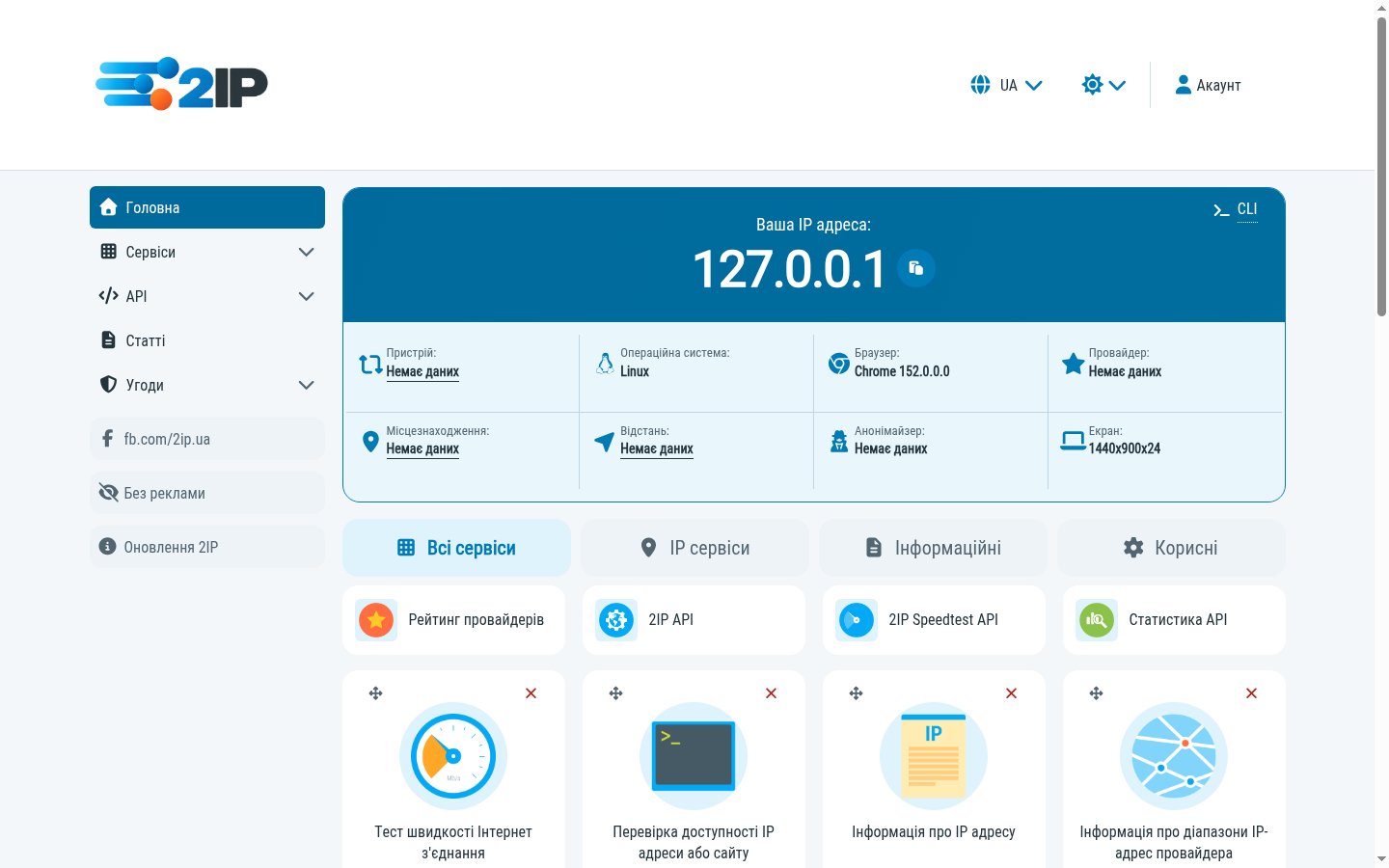
Task: Click move handle on Перевірка доступності card
Action: (x=616, y=693)
